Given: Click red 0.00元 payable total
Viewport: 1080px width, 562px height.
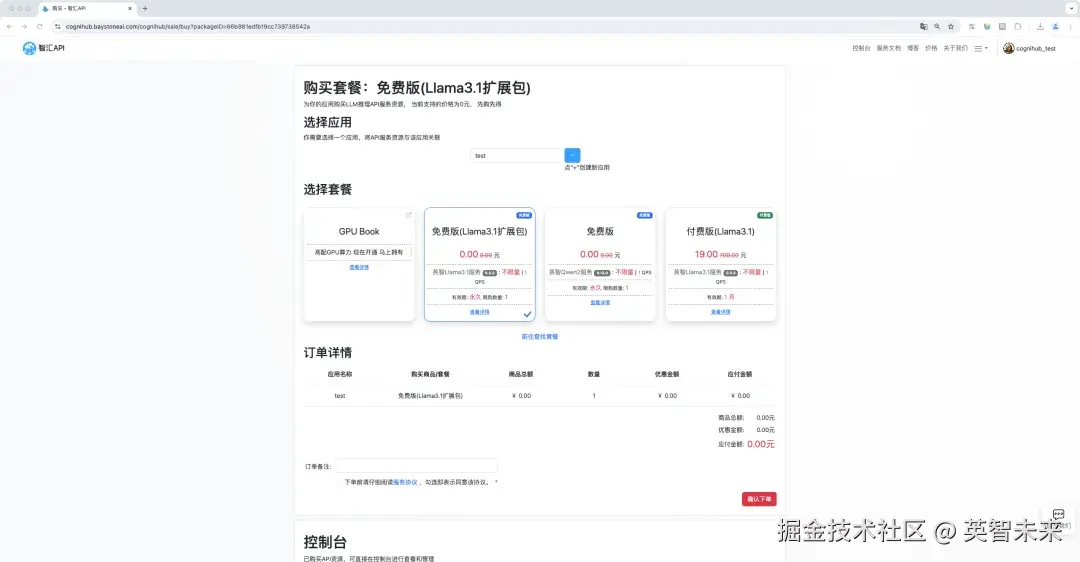Looking at the screenshot, I should [x=760, y=444].
